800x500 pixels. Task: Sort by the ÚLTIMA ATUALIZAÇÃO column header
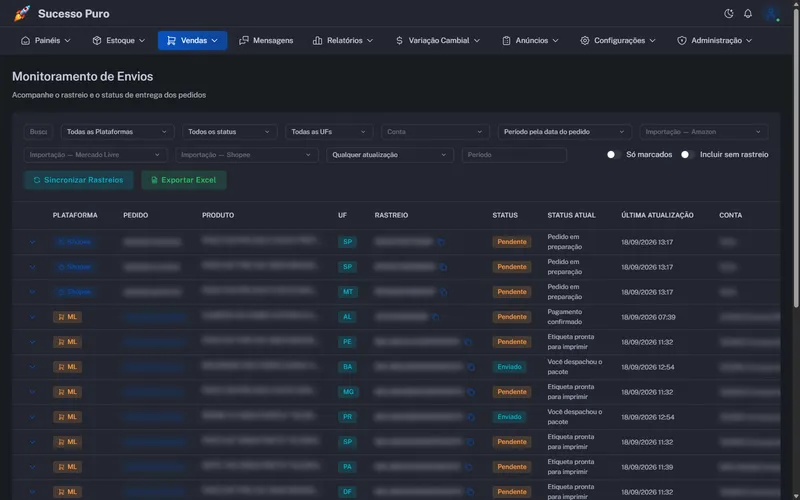(x=657, y=215)
